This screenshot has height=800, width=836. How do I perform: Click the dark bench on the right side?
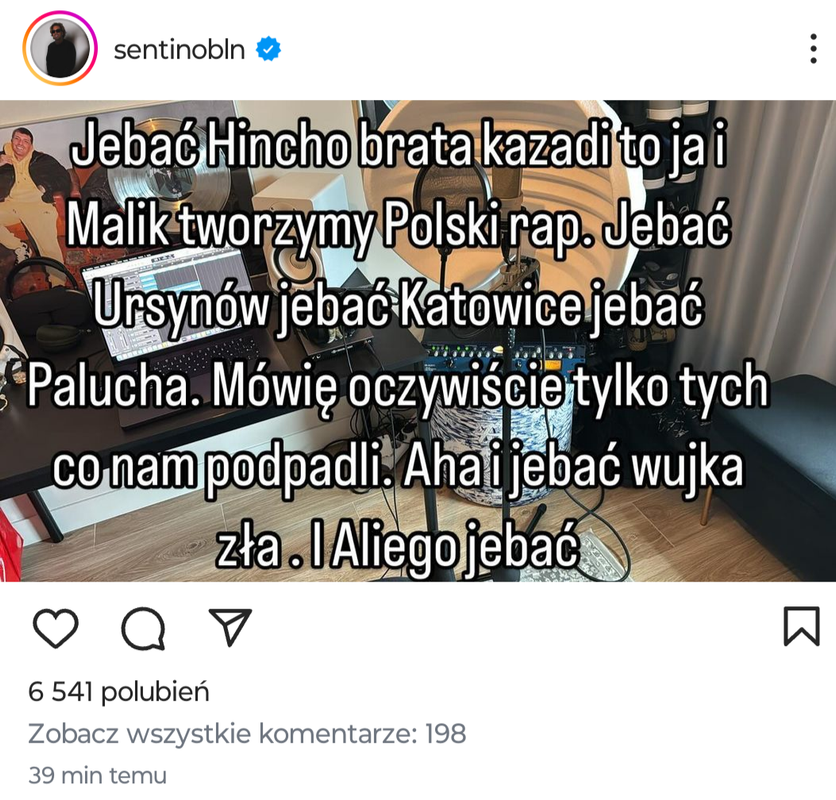click(x=773, y=443)
